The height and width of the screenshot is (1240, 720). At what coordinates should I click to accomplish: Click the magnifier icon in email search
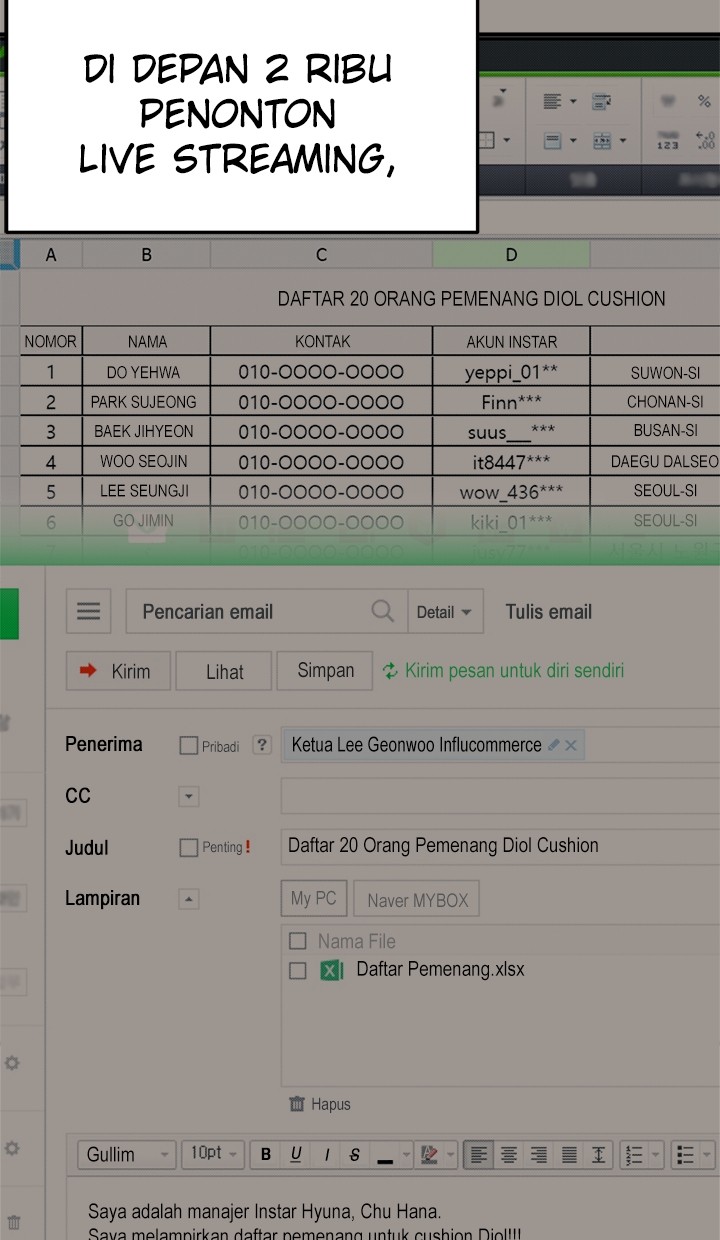point(382,611)
